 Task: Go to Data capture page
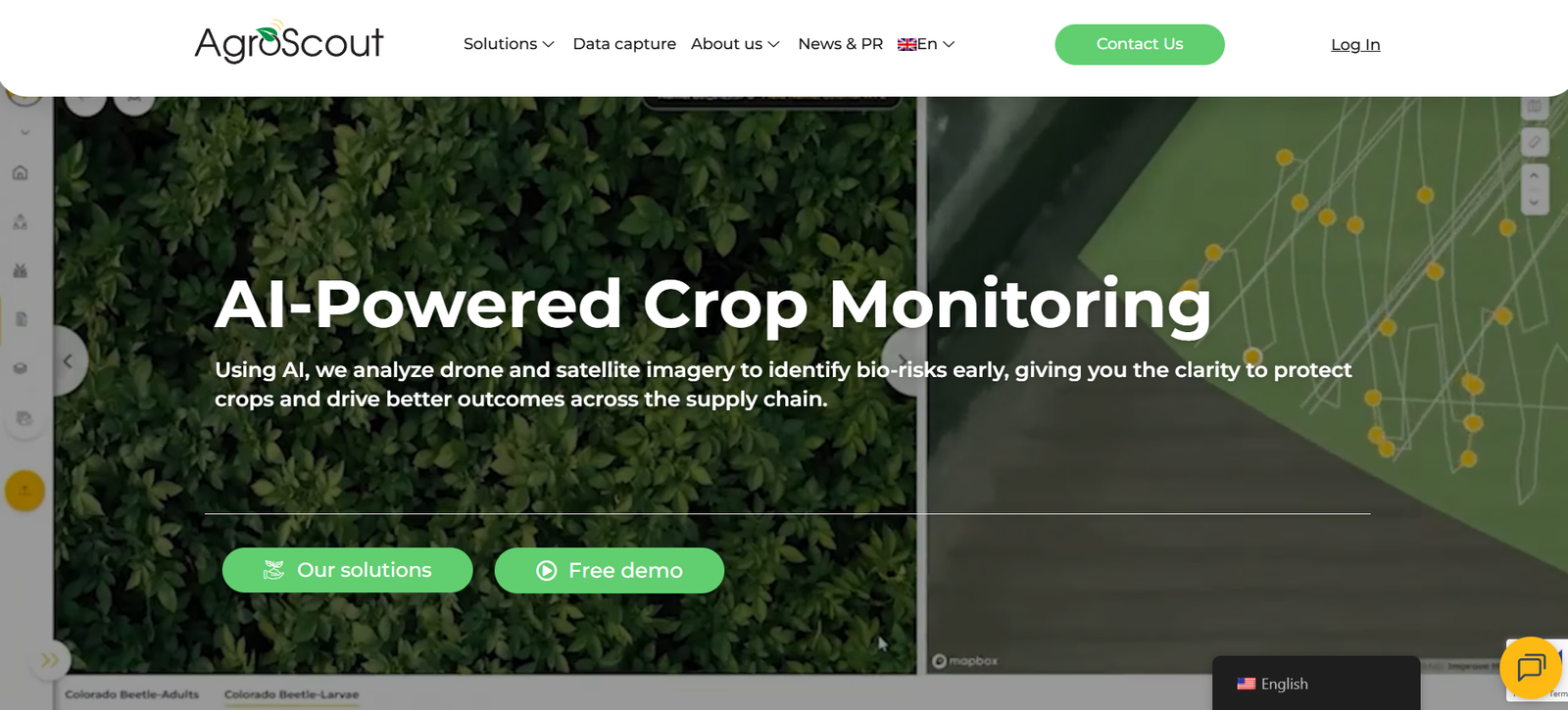(624, 44)
